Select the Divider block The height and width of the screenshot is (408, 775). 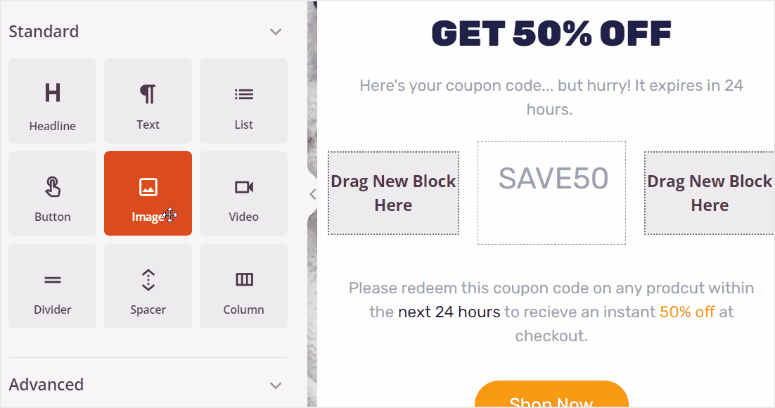52,287
